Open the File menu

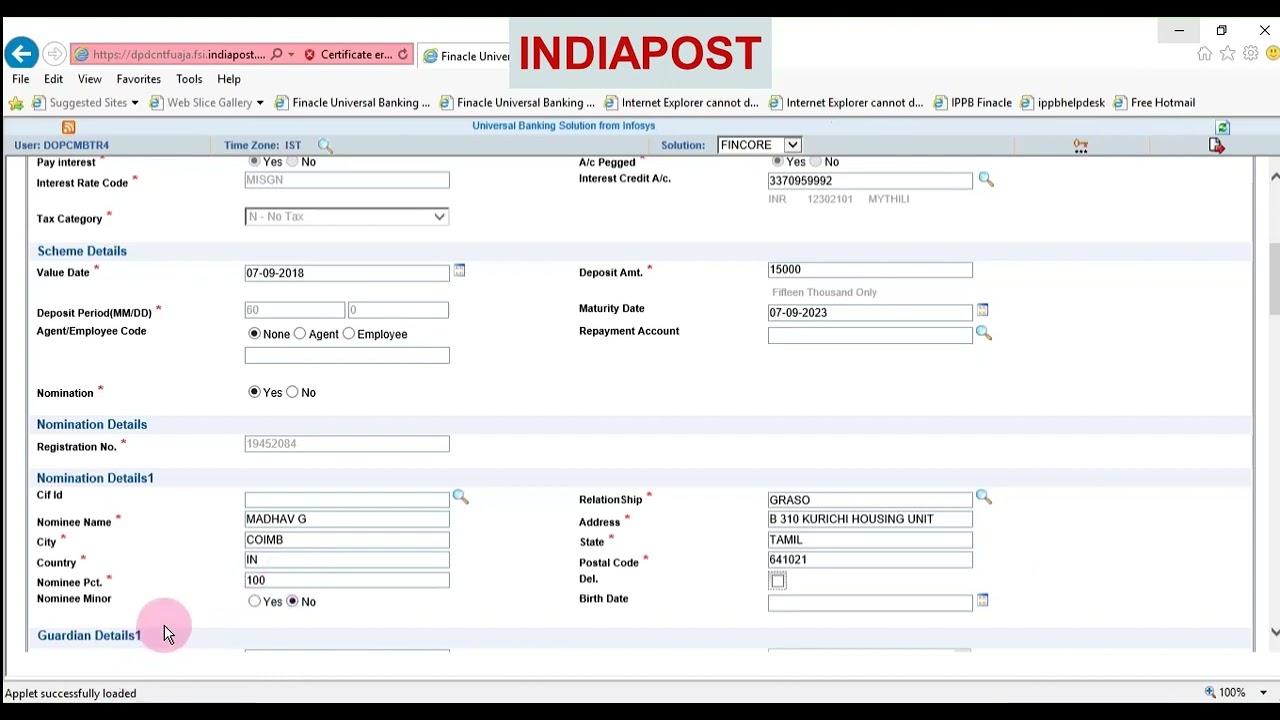(x=20, y=79)
